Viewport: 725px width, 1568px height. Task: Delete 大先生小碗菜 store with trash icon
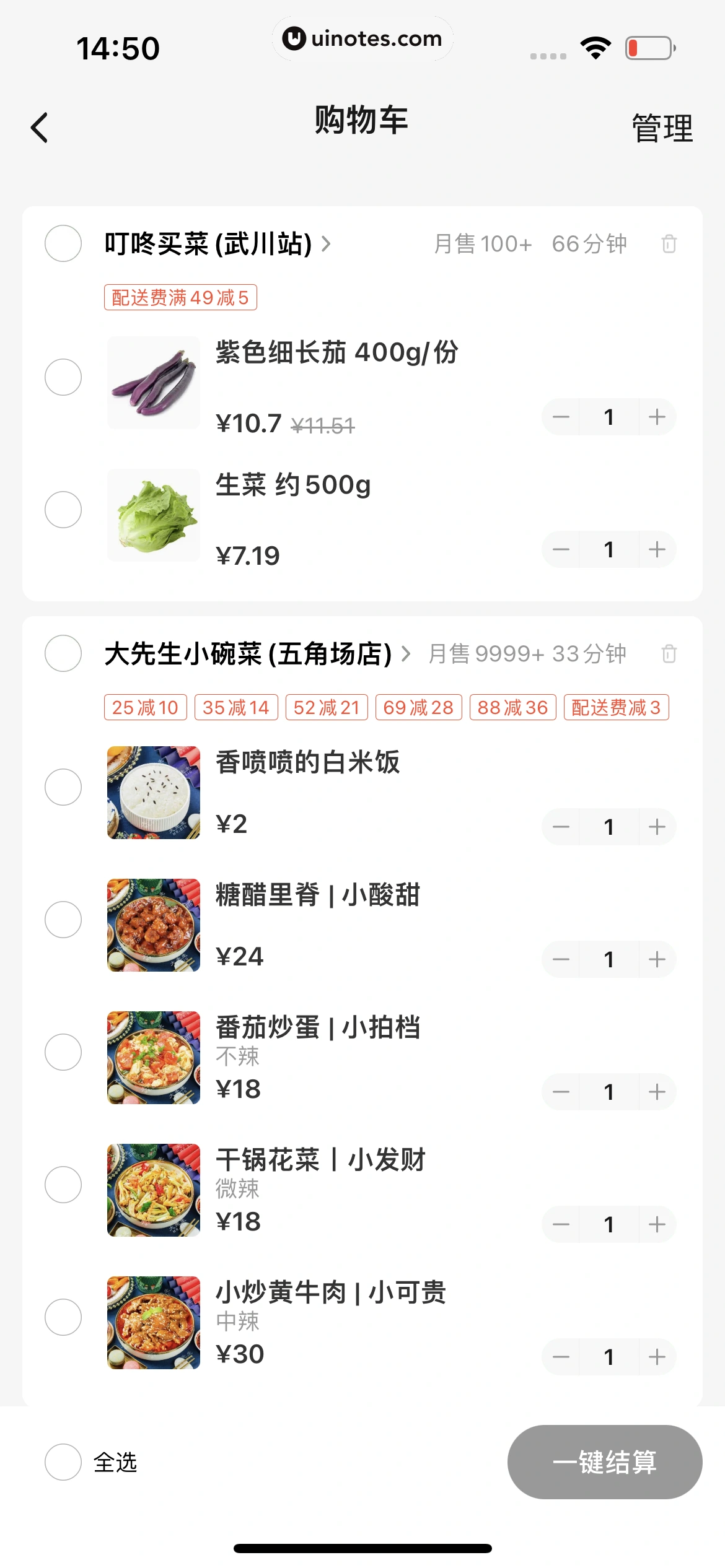click(x=669, y=654)
